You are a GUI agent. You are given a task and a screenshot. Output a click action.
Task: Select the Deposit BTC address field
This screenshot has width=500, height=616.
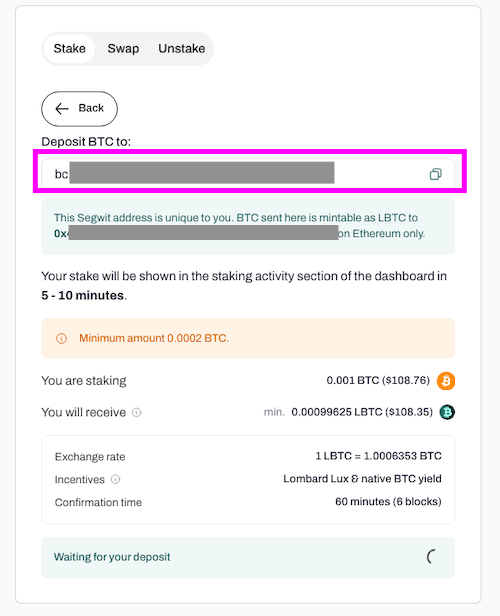click(x=248, y=174)
